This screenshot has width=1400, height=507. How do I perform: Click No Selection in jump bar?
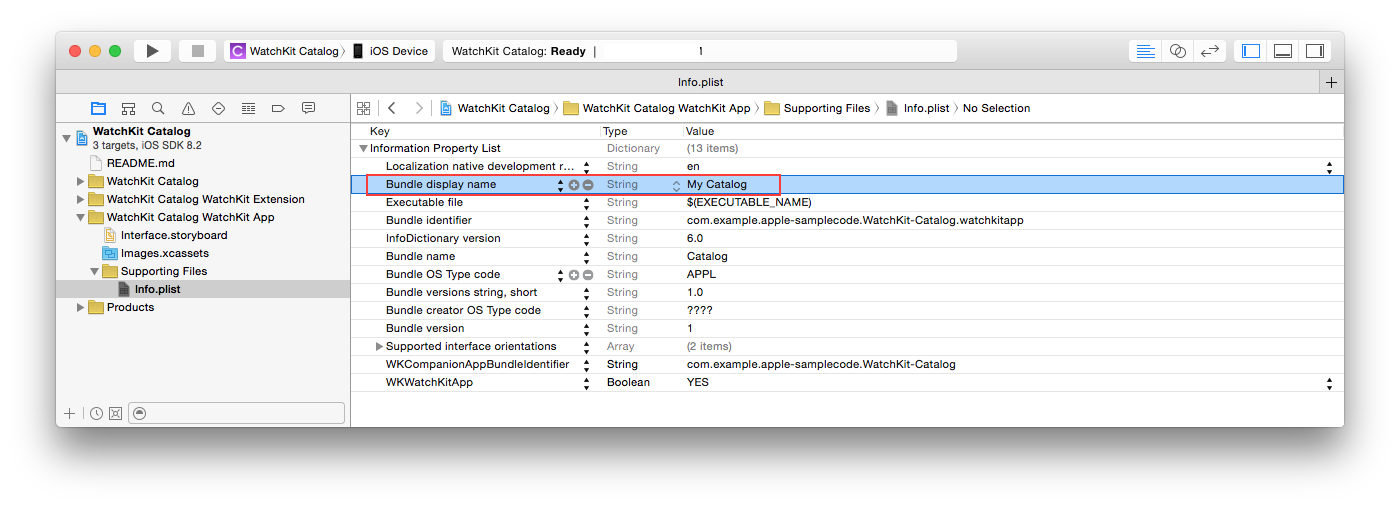point(996,108)
